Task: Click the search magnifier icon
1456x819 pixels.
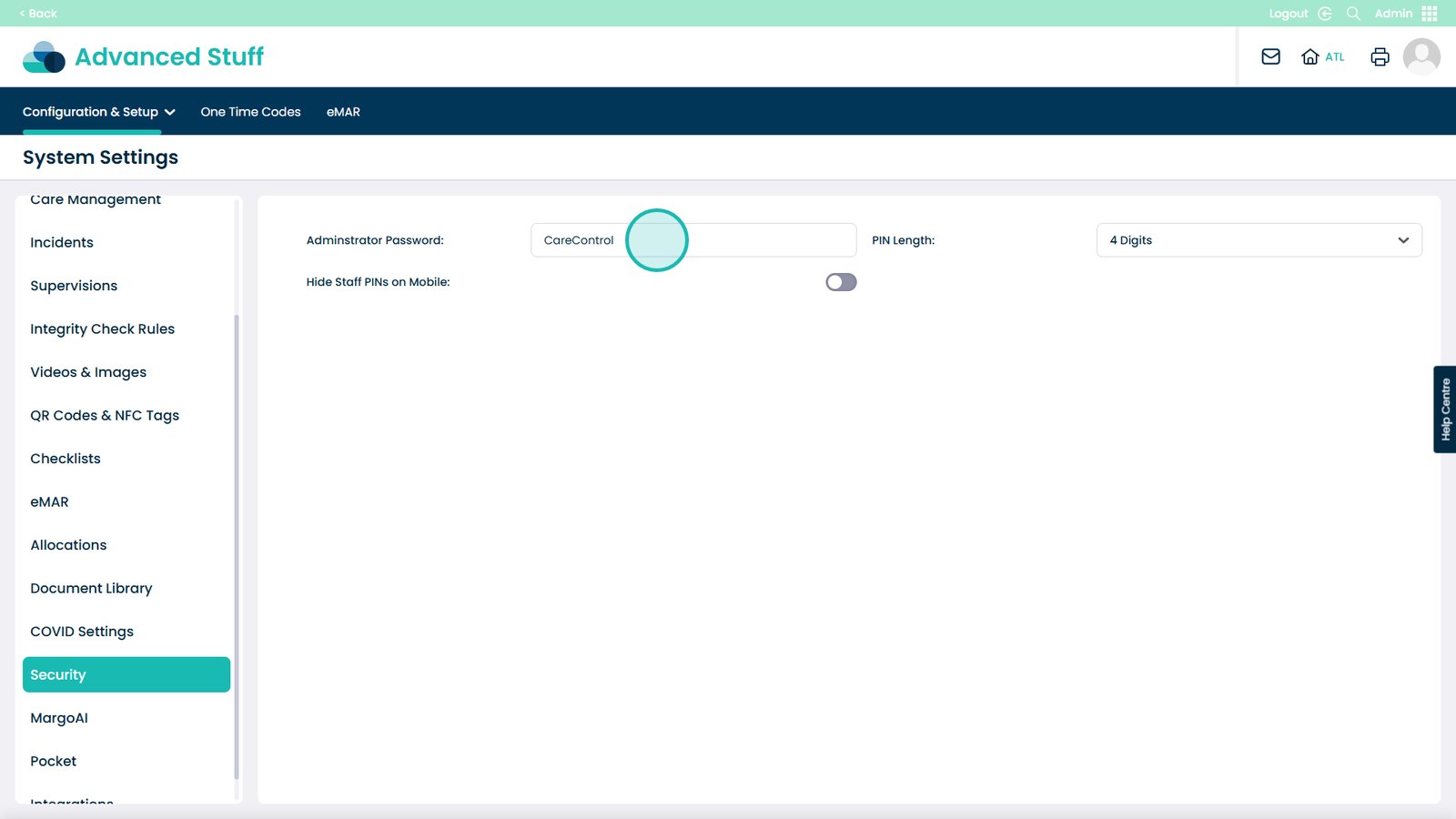Action: (x=1353, y=14)
